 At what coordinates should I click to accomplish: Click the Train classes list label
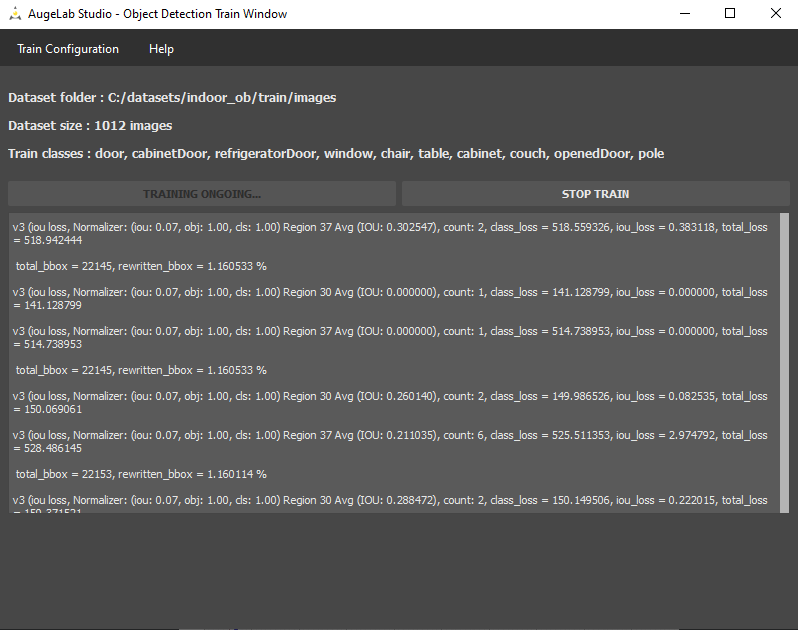point(336,154)
